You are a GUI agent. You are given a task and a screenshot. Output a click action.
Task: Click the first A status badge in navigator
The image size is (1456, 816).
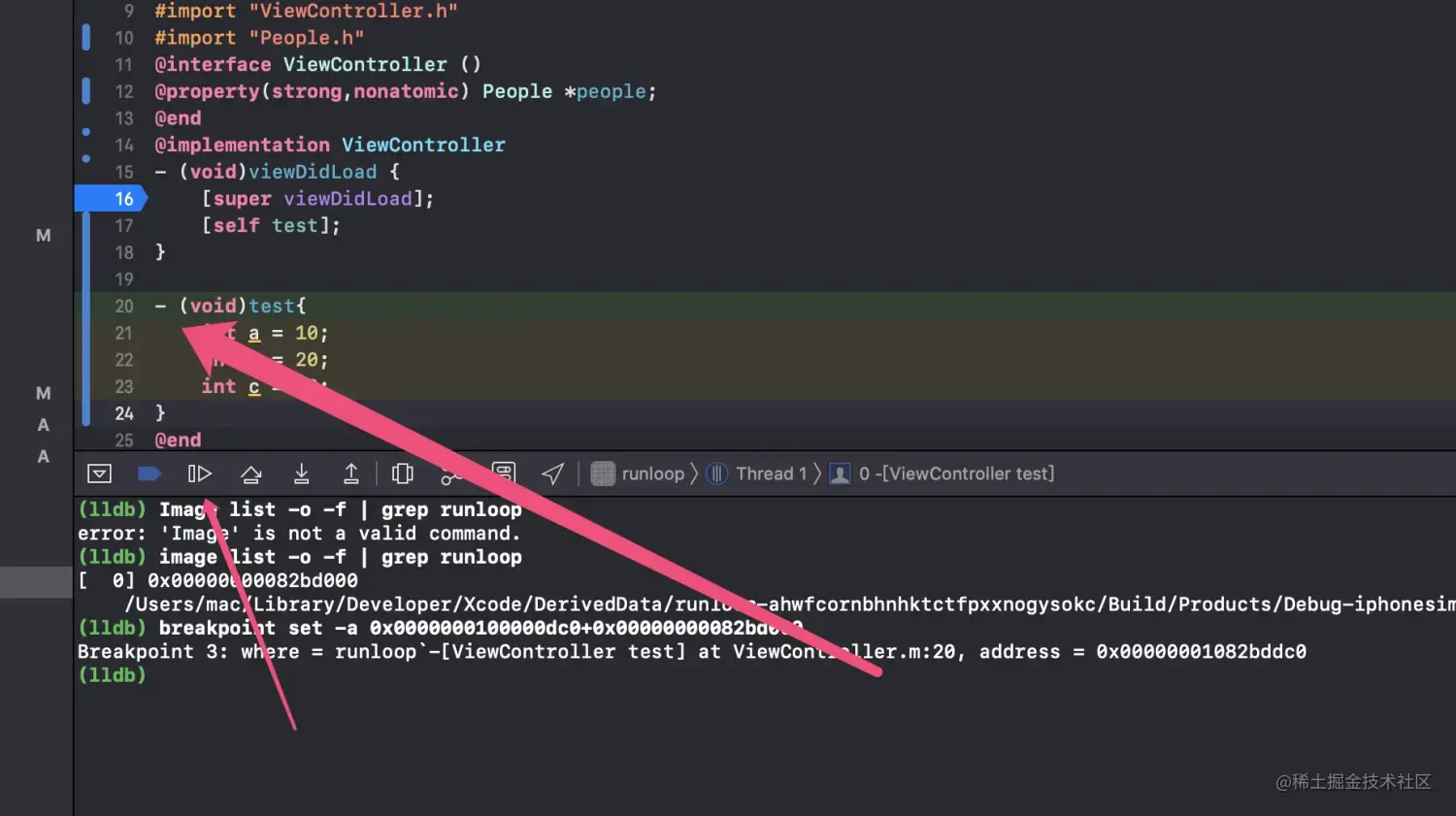(44, 425)
